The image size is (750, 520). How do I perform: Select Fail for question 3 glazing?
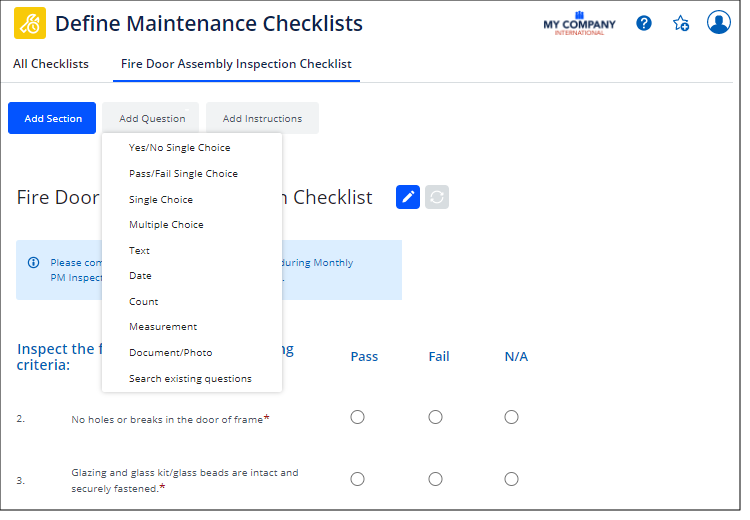point(435,479)
